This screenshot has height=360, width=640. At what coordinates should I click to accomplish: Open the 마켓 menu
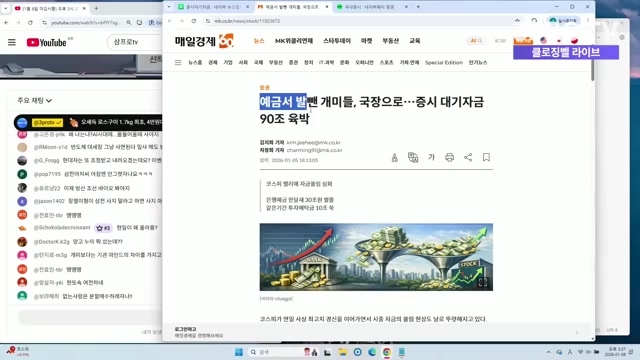(x=367, y=41)
